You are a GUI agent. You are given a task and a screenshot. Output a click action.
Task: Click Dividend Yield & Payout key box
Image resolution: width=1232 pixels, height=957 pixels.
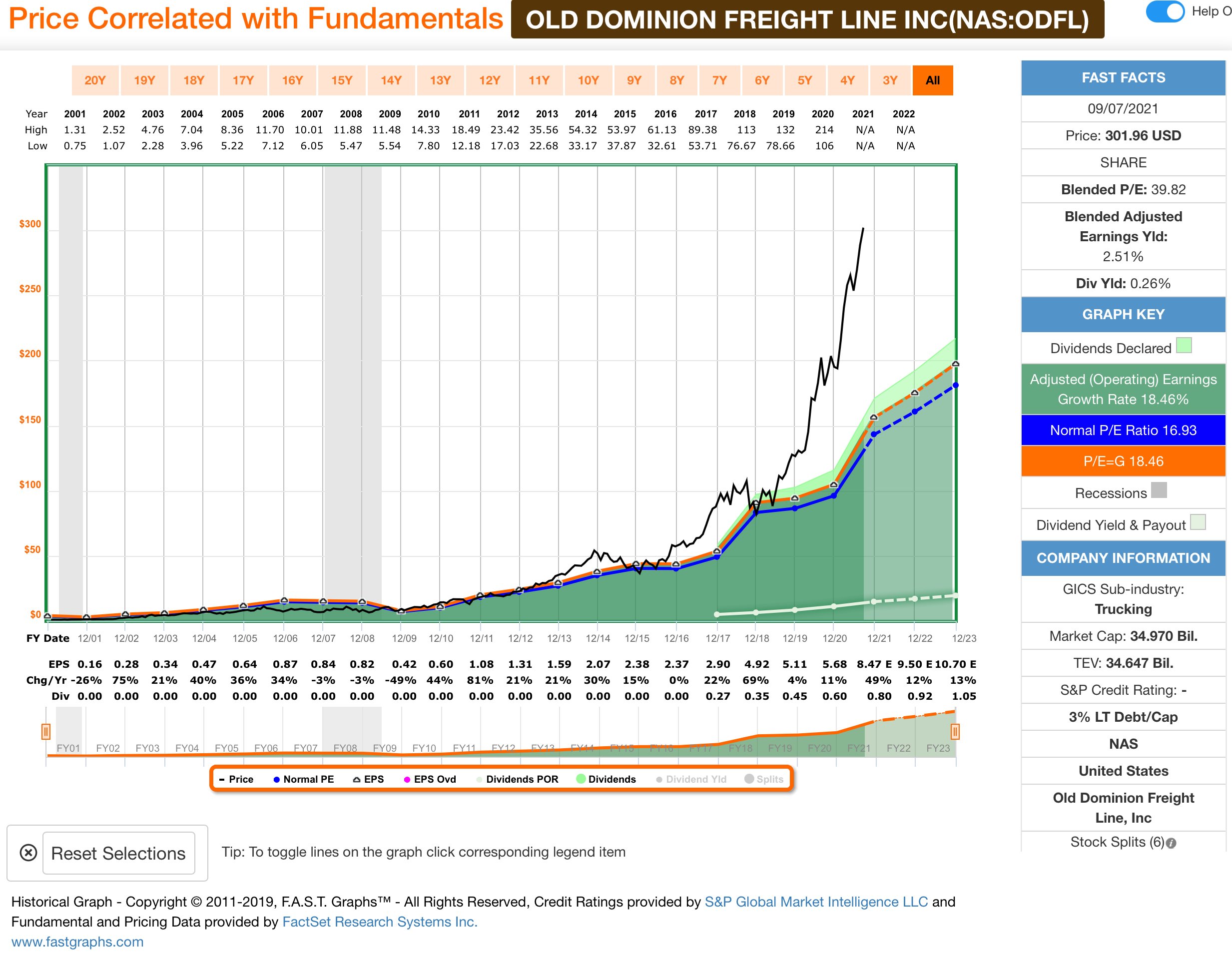(x=1197, y=522)
